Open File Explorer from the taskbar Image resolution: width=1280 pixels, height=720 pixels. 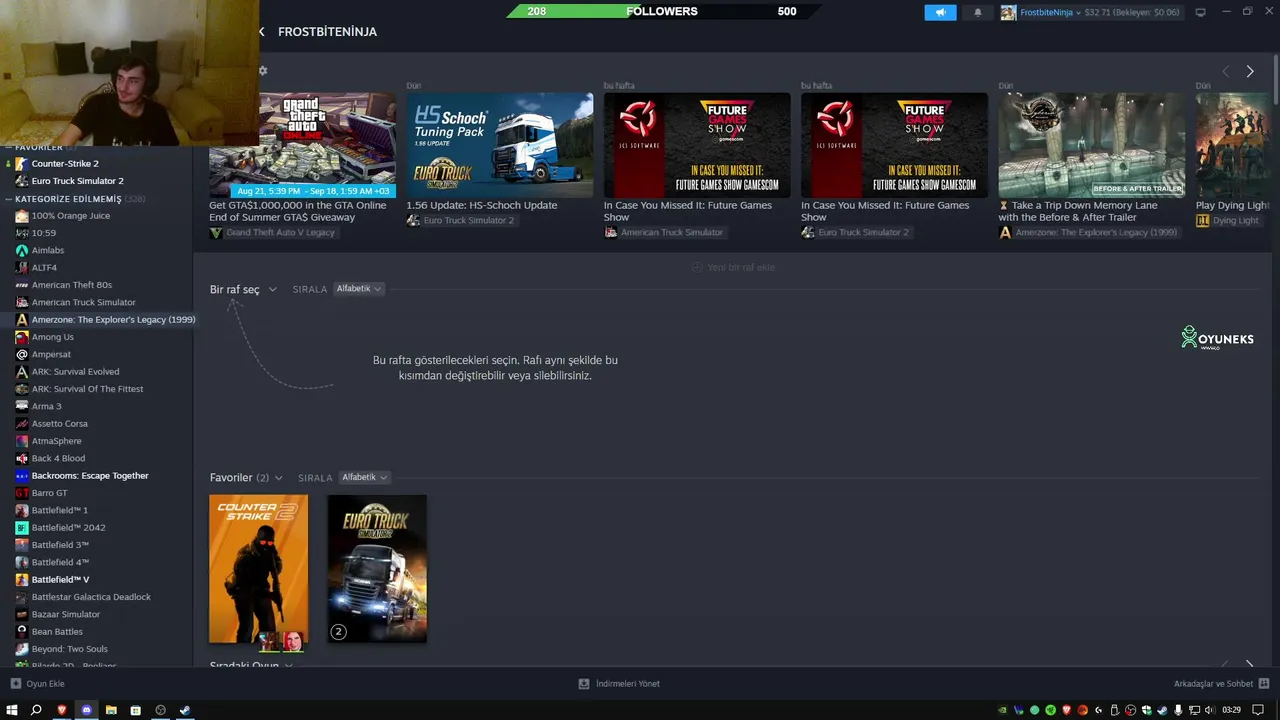coord(111,710)
